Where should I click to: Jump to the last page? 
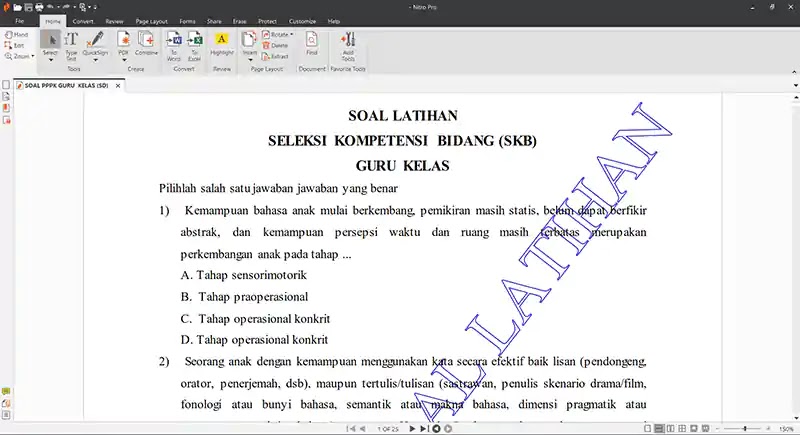[x=423, y=429]
